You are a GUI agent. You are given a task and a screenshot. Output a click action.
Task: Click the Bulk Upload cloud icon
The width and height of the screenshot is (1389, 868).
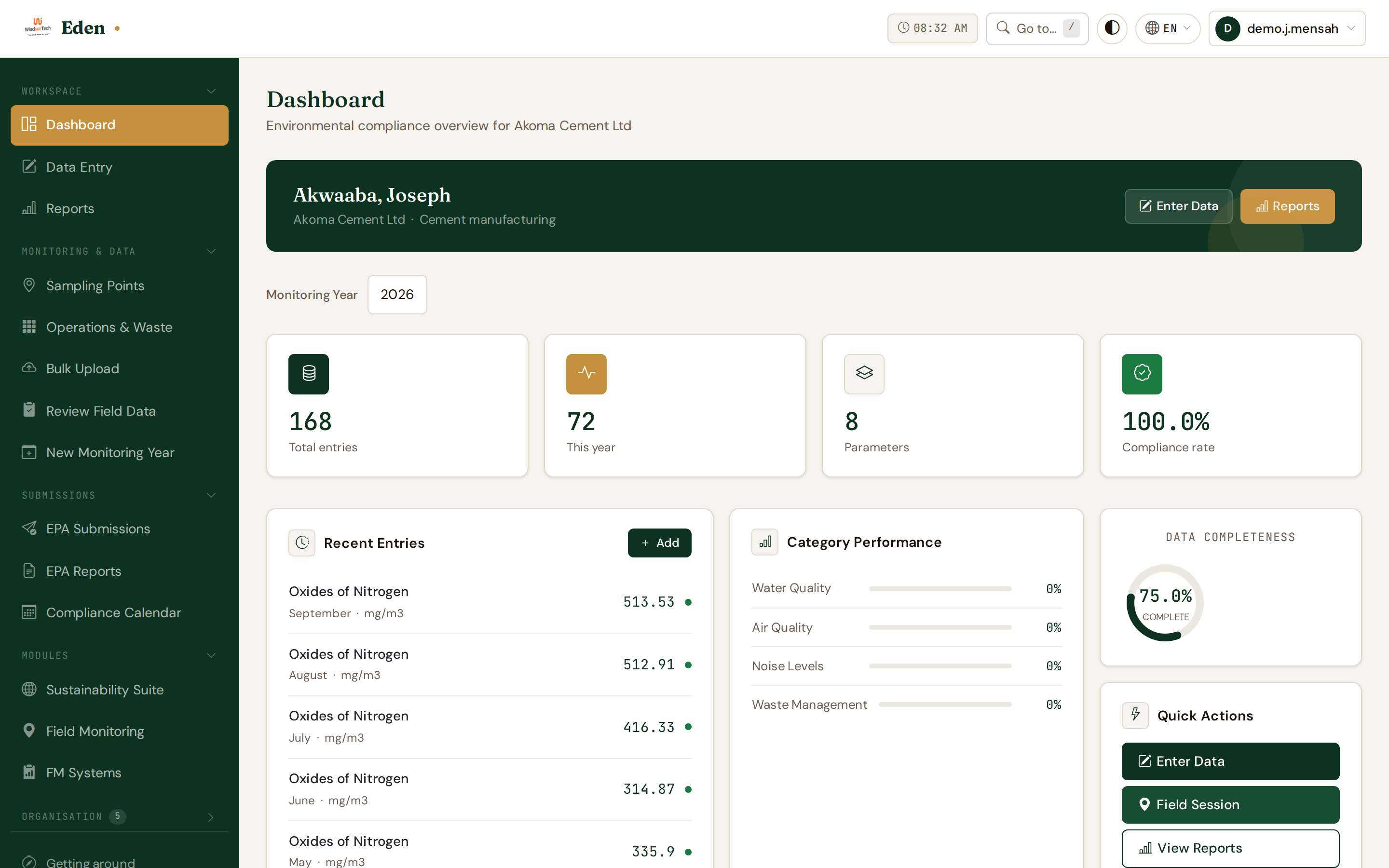point(29,368)
